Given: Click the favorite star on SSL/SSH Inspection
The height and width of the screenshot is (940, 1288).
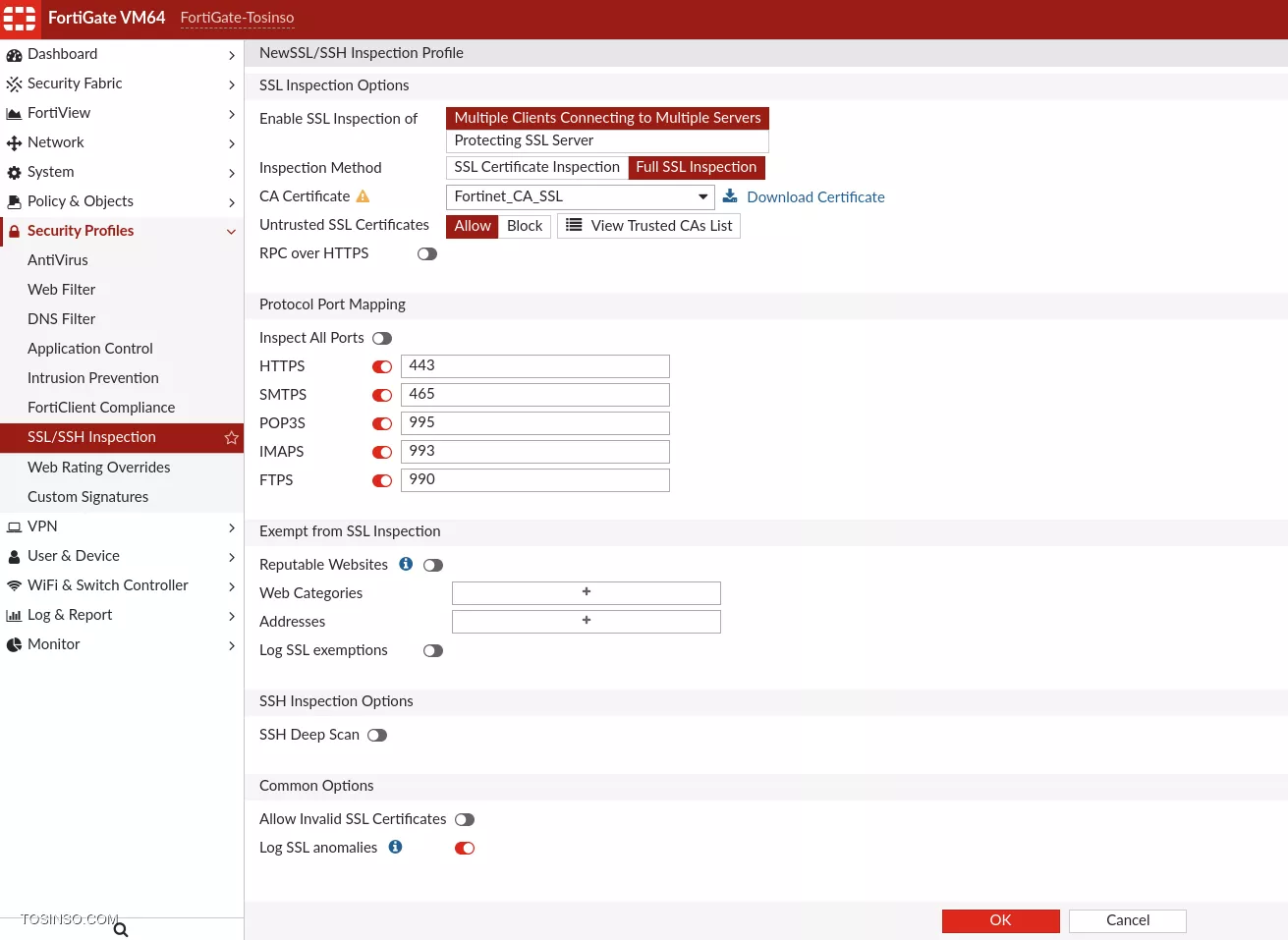Looking at the screenshot, I should pyautogui.click(x=232, y=437).
